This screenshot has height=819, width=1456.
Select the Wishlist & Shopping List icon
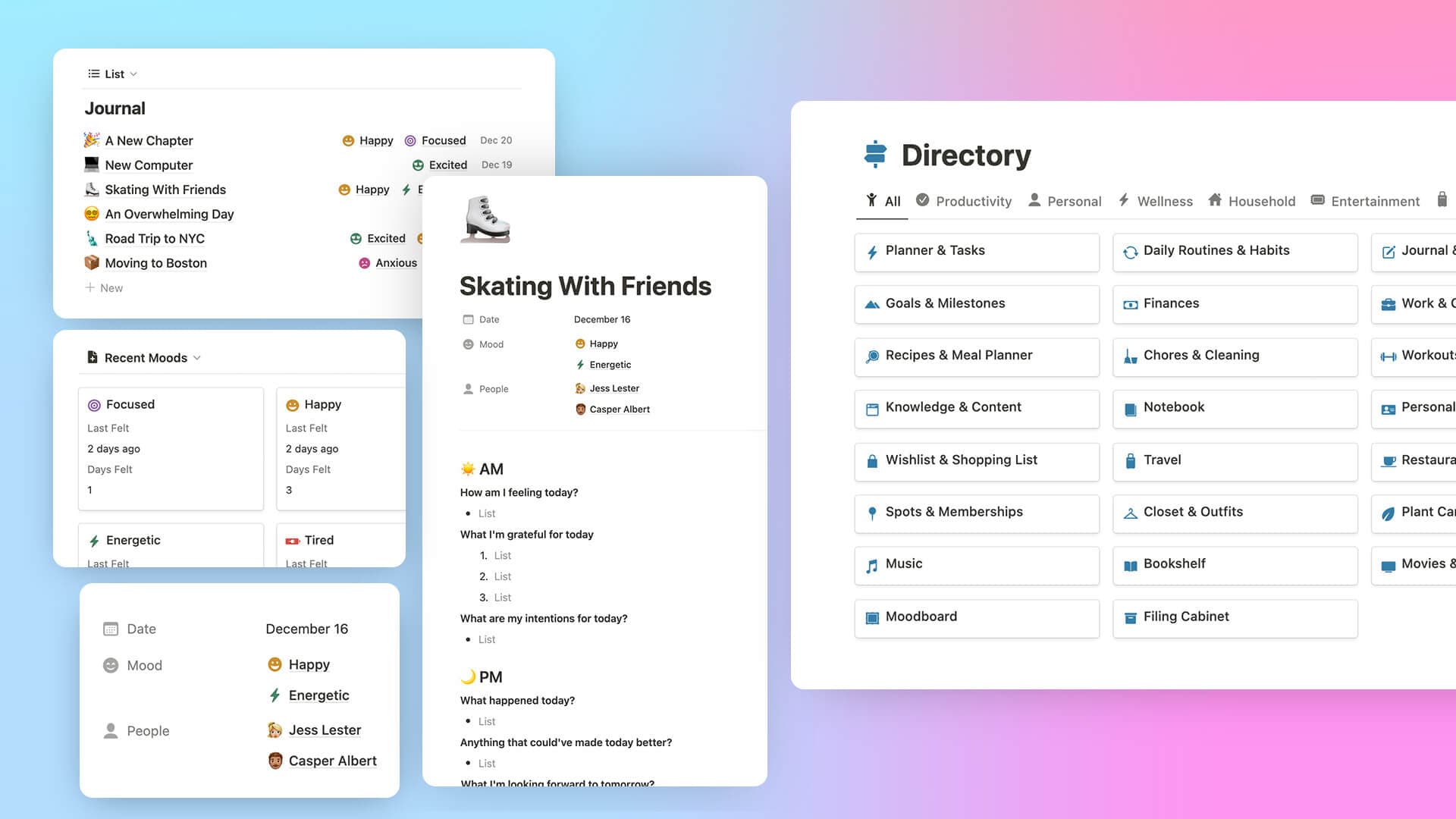tap(871, 459)
